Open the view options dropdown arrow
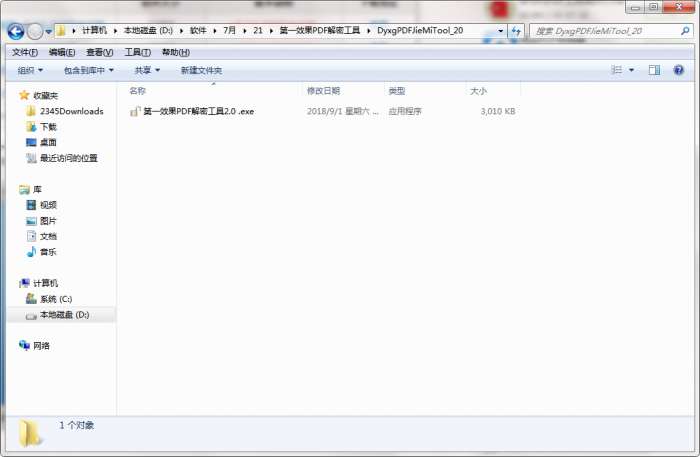The width and height of the screenshot is (700, 457). coord(631,70)
